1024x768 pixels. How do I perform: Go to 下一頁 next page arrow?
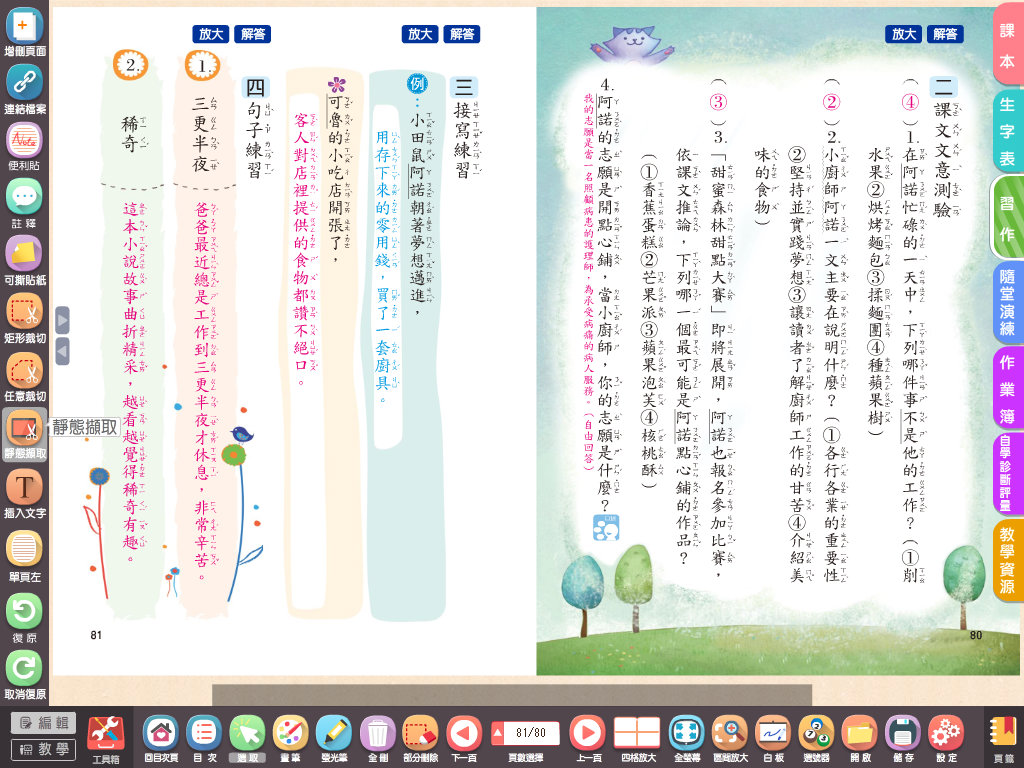[464, 738]
